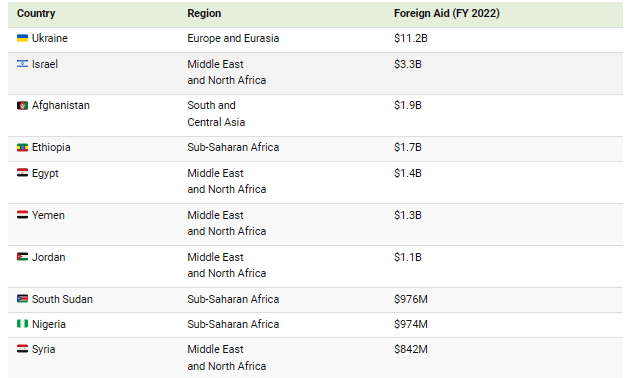The height and width of the screenshot is (378, 642).
Task: Select the Foreign Aid (FY 2022) header
Action: (x=447, y=14)
